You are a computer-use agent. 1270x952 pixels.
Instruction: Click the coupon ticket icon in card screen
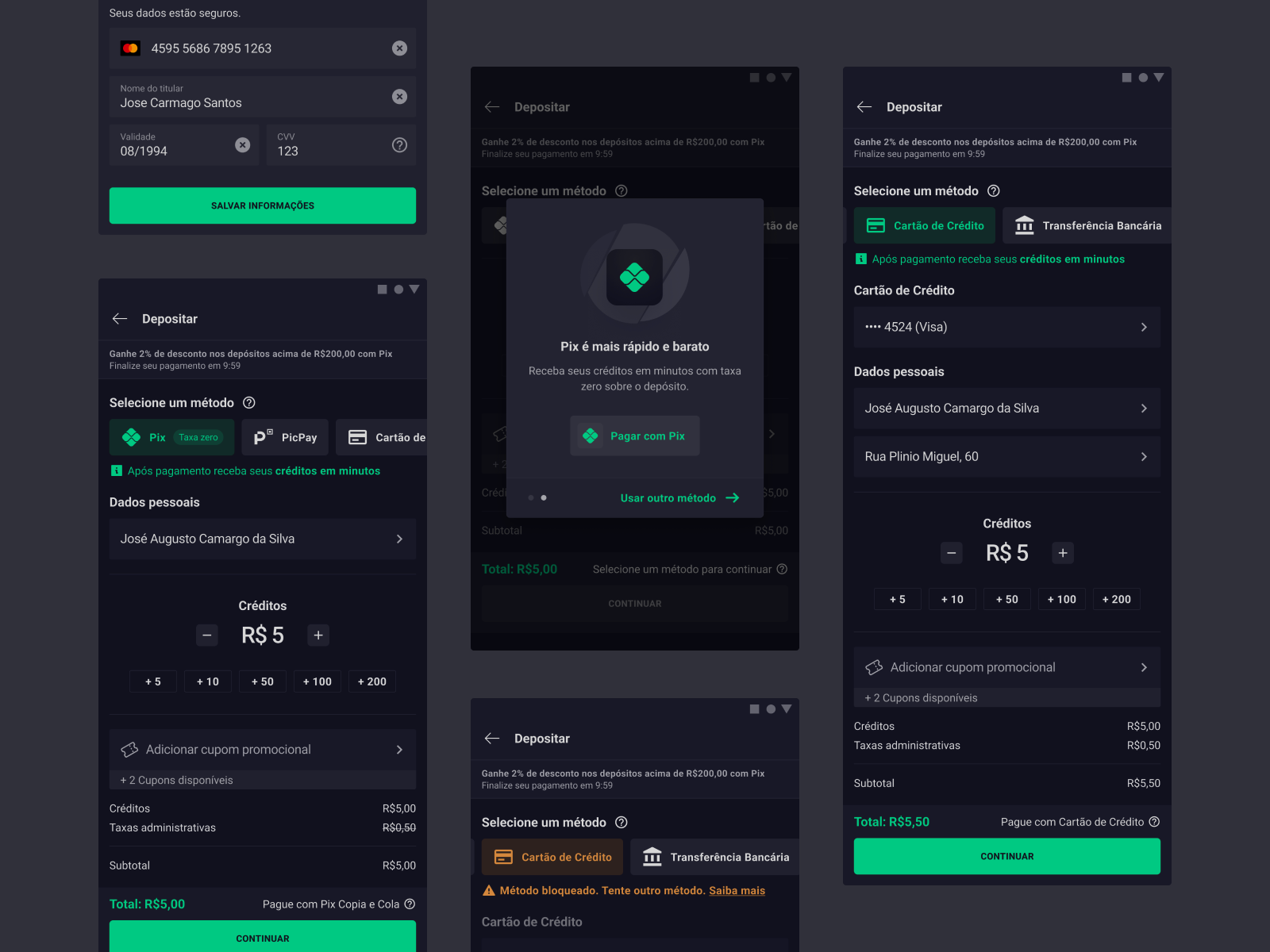coord(874,668)
